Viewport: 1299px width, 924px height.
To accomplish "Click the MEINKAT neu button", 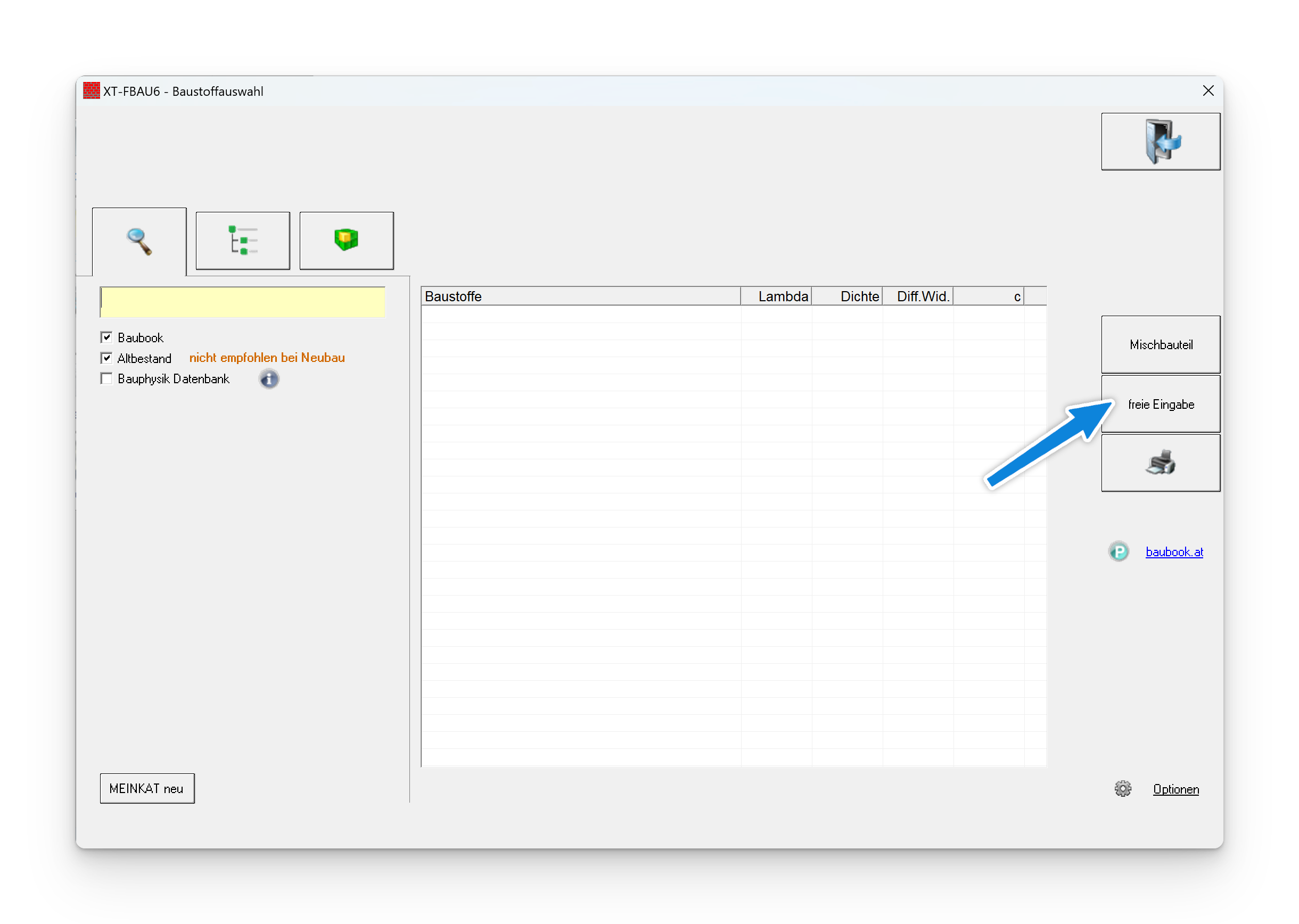I will 147,788.
